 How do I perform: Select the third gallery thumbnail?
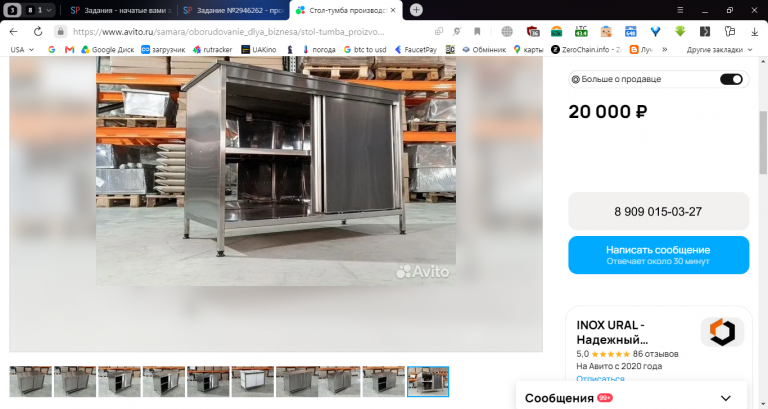click(x=119, y=381)
